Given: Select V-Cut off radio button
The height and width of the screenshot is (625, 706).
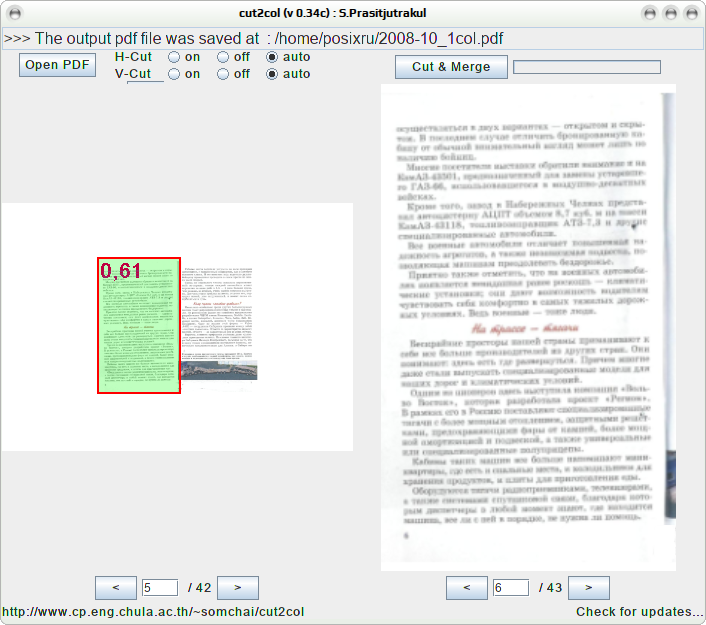Looking at the screenshot, I should click(x=223, y=74).
